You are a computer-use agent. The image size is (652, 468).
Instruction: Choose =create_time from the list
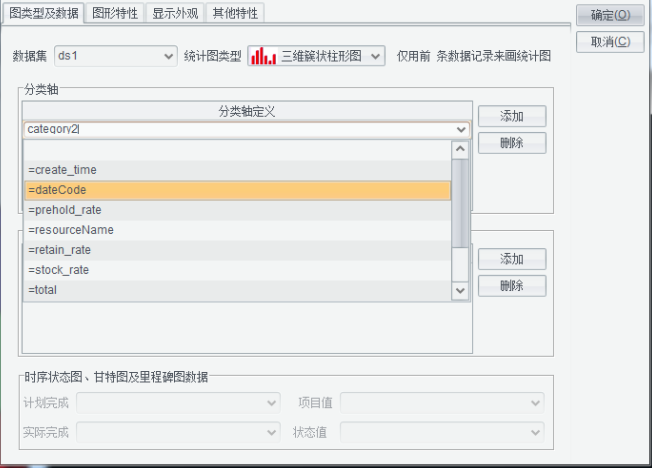pos(237,170)
